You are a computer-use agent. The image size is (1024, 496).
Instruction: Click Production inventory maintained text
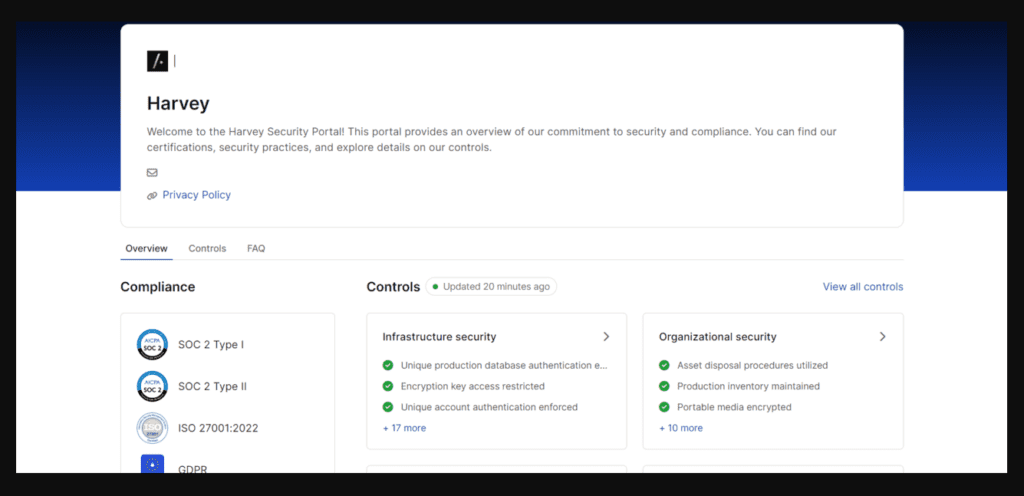pos(748,386)
